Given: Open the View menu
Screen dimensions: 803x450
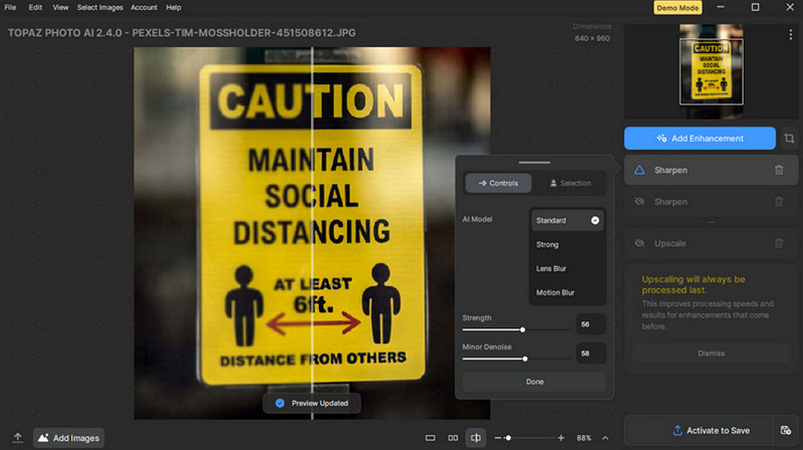Looking at the screenshot, I should point(60,8).
